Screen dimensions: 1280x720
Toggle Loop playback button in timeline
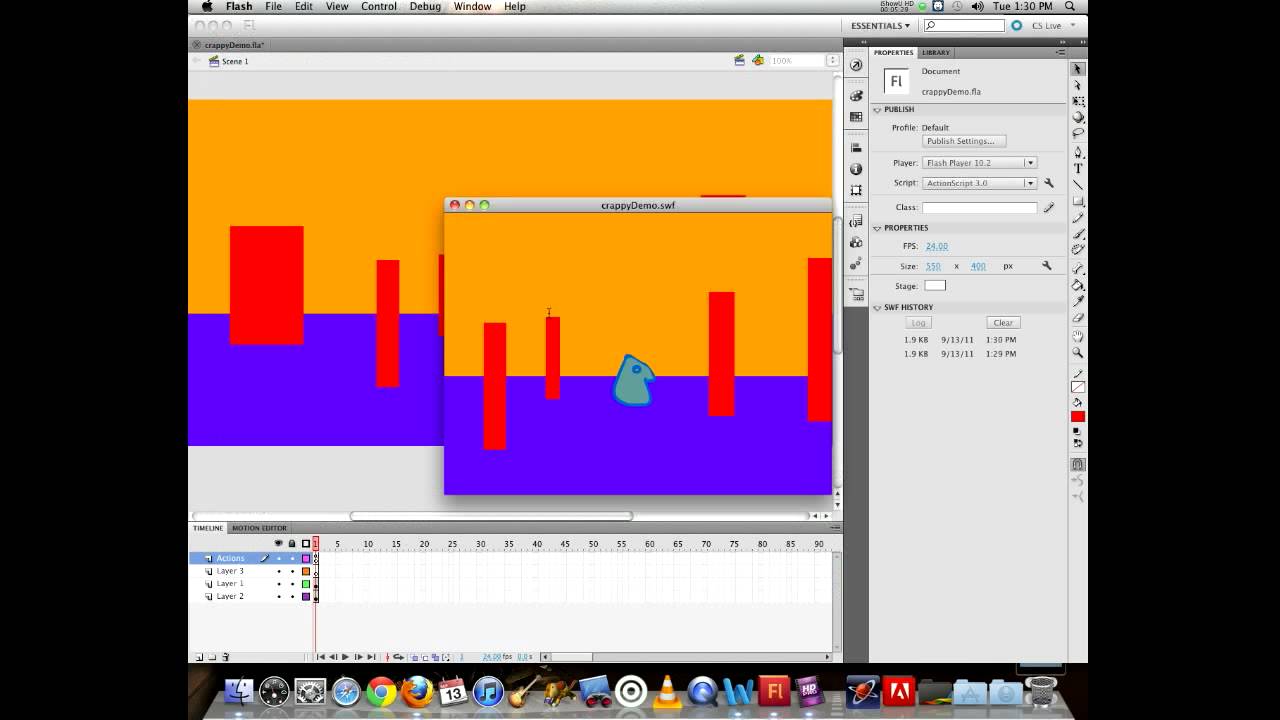[x=398, y=657]
